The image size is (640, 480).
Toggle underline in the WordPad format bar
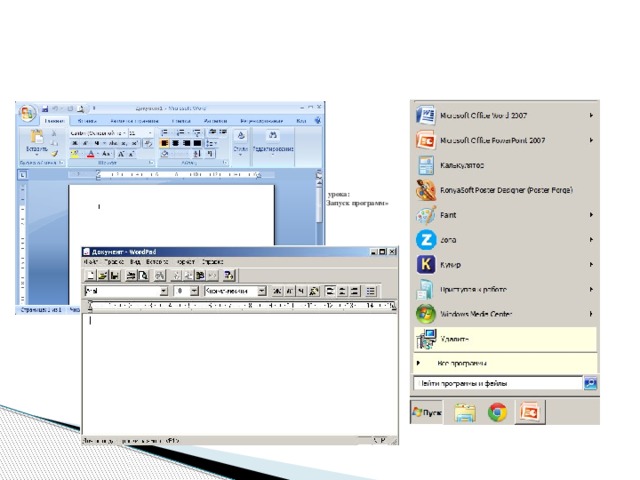pos(301,291)
